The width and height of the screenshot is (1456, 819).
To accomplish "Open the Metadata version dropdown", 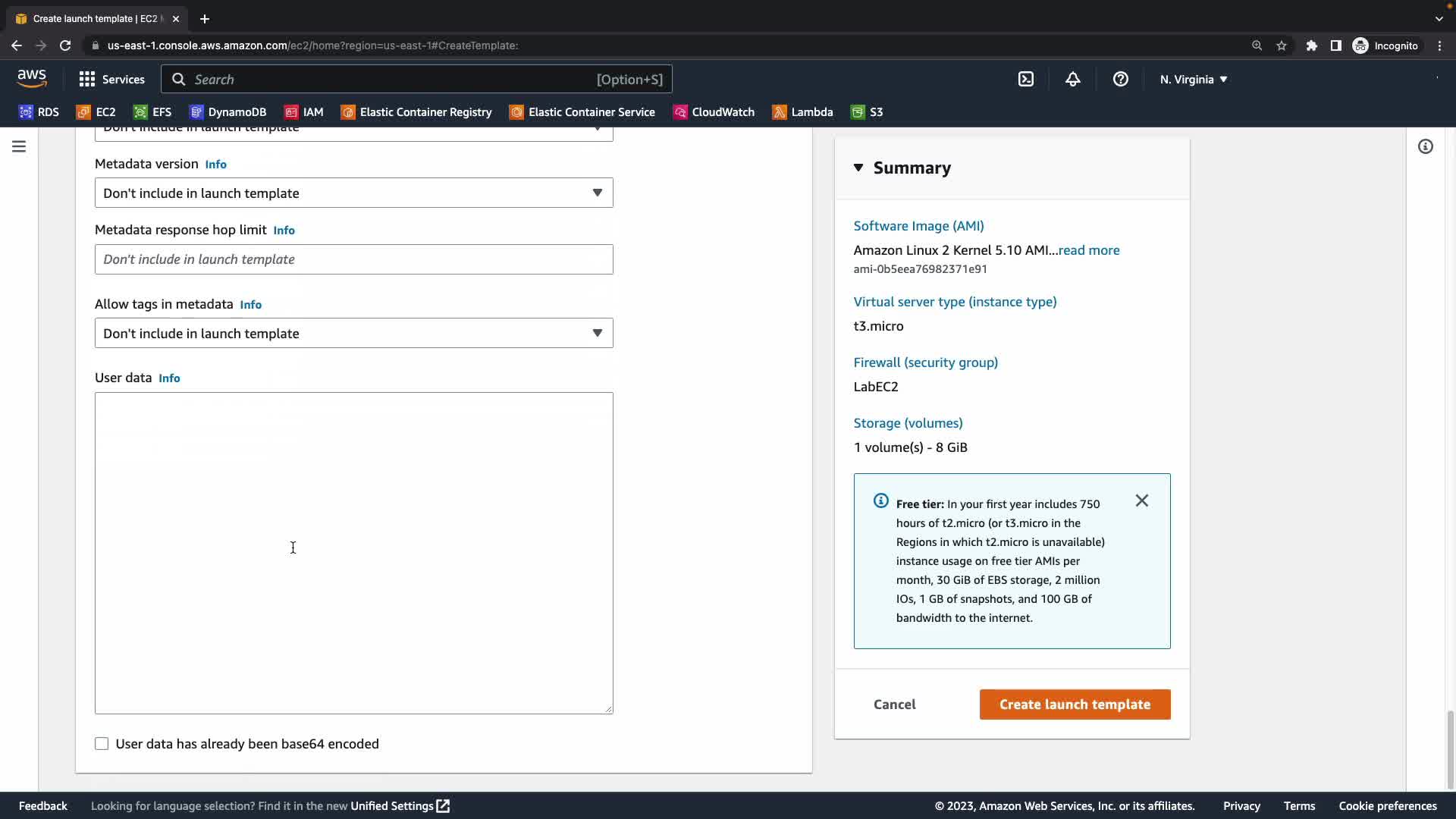I will tap(353, 193).
